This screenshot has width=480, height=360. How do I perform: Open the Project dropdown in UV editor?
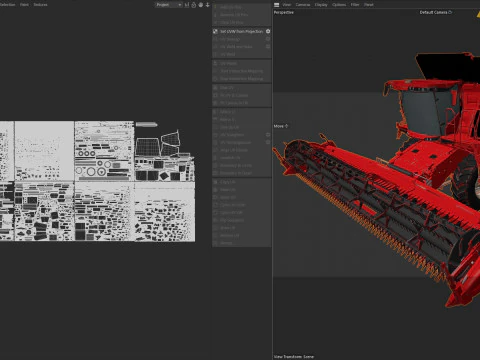(169, 5)
